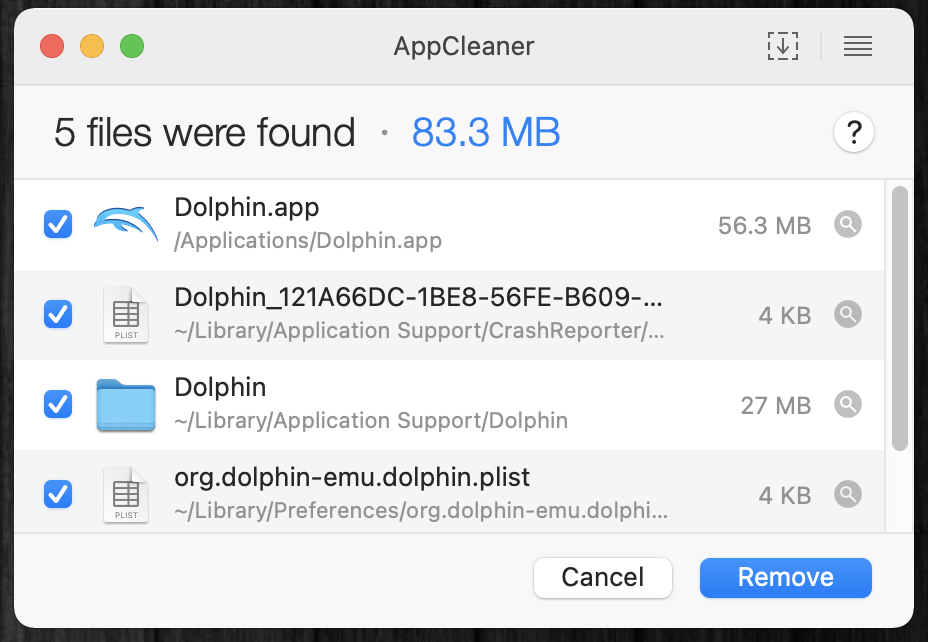Click the CrashReporter plist file icon
Image resolution: width=928 pixels, height=642 pixels.
(126, 315)
